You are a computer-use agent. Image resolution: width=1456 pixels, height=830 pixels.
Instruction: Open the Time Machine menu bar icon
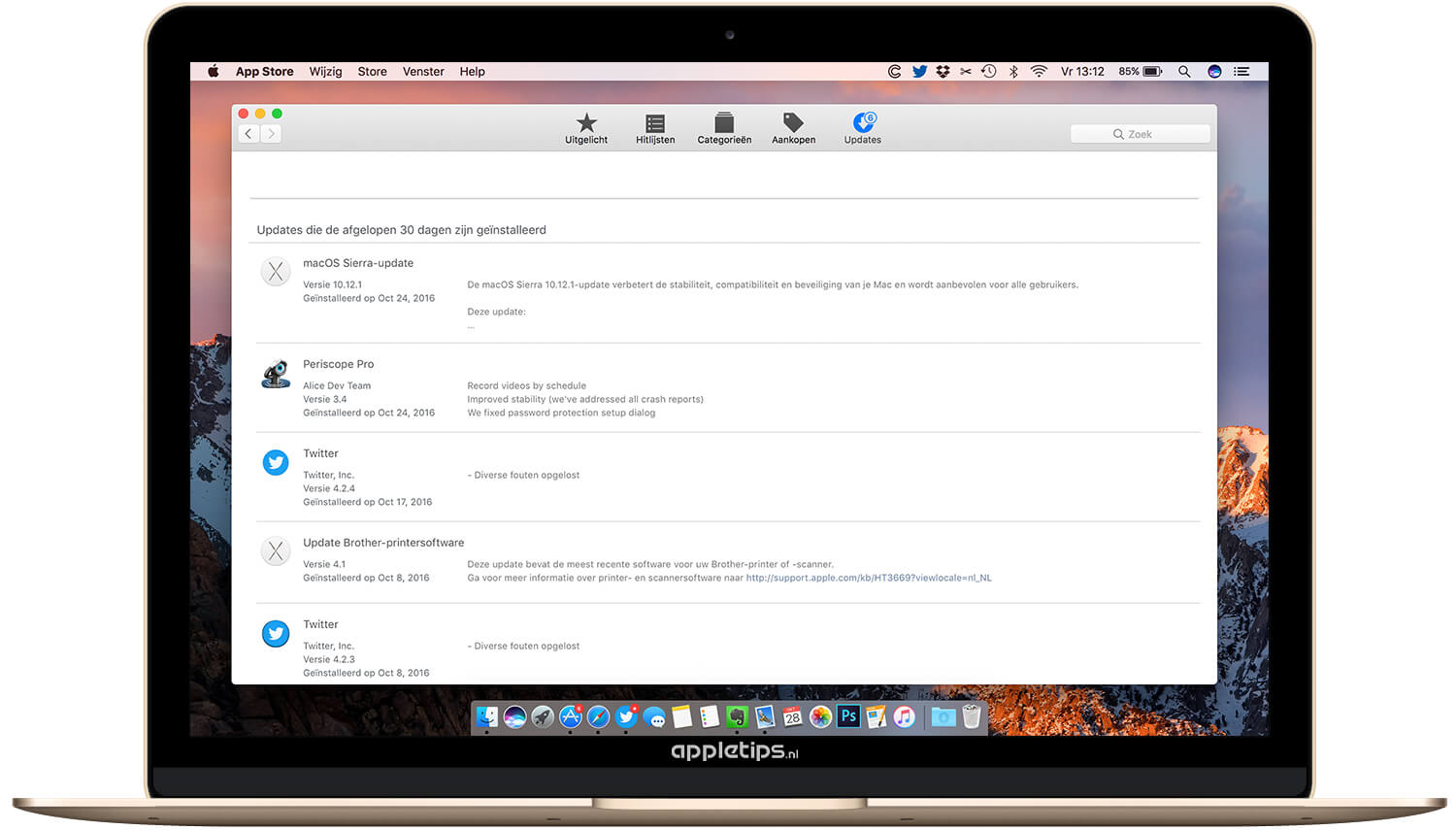(989, 72)
